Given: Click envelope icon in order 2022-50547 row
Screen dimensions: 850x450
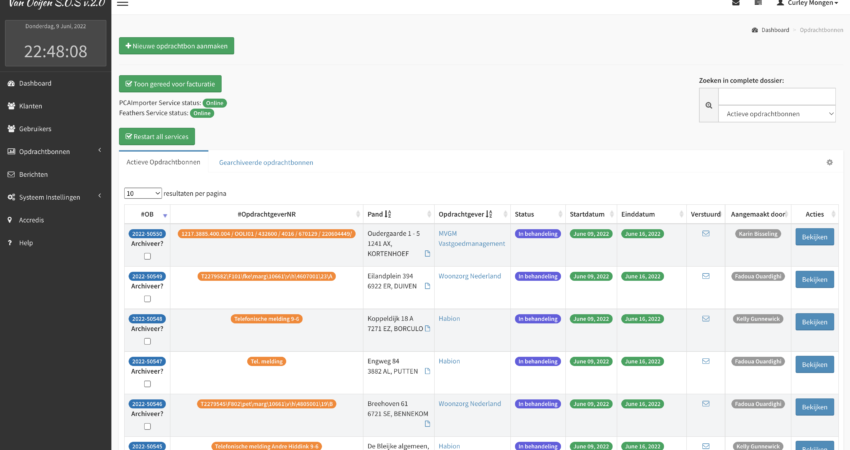Looking at the screenshot, I should click(x=706, y=361).
